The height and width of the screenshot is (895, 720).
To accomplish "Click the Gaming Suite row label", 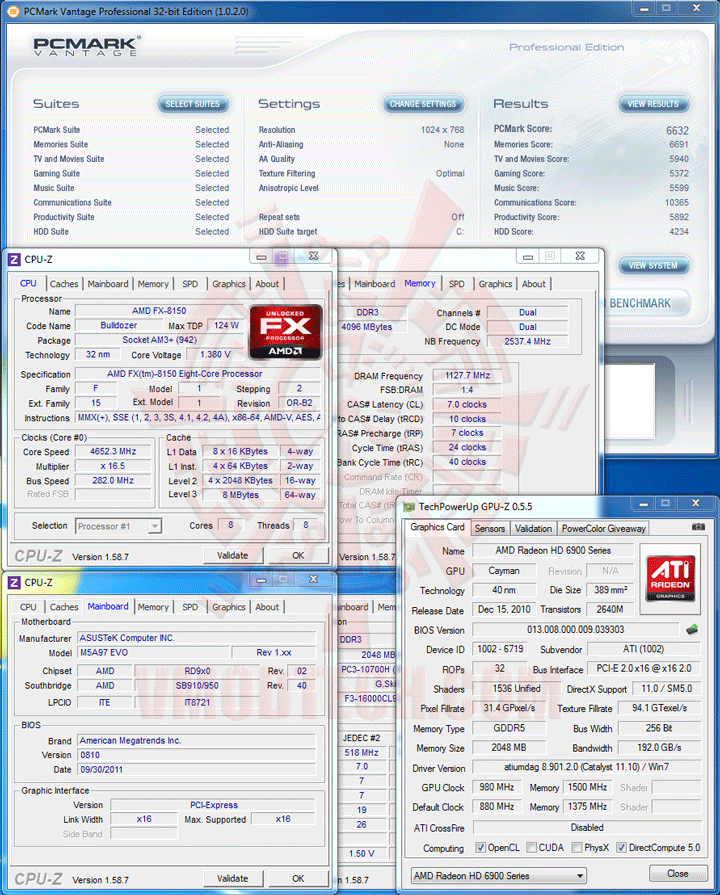I will pyautogui.click(x=57, y=174).
